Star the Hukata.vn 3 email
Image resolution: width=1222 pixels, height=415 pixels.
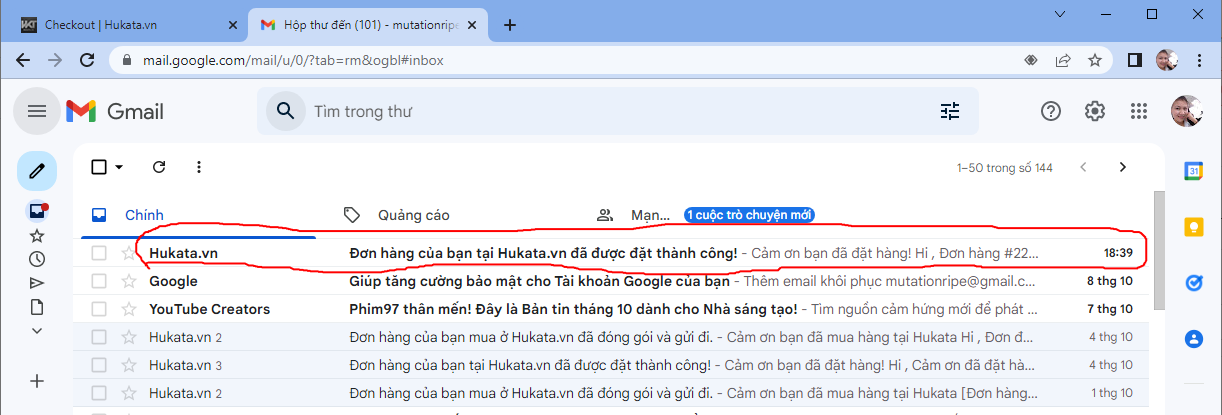click(x=128, y=365)
